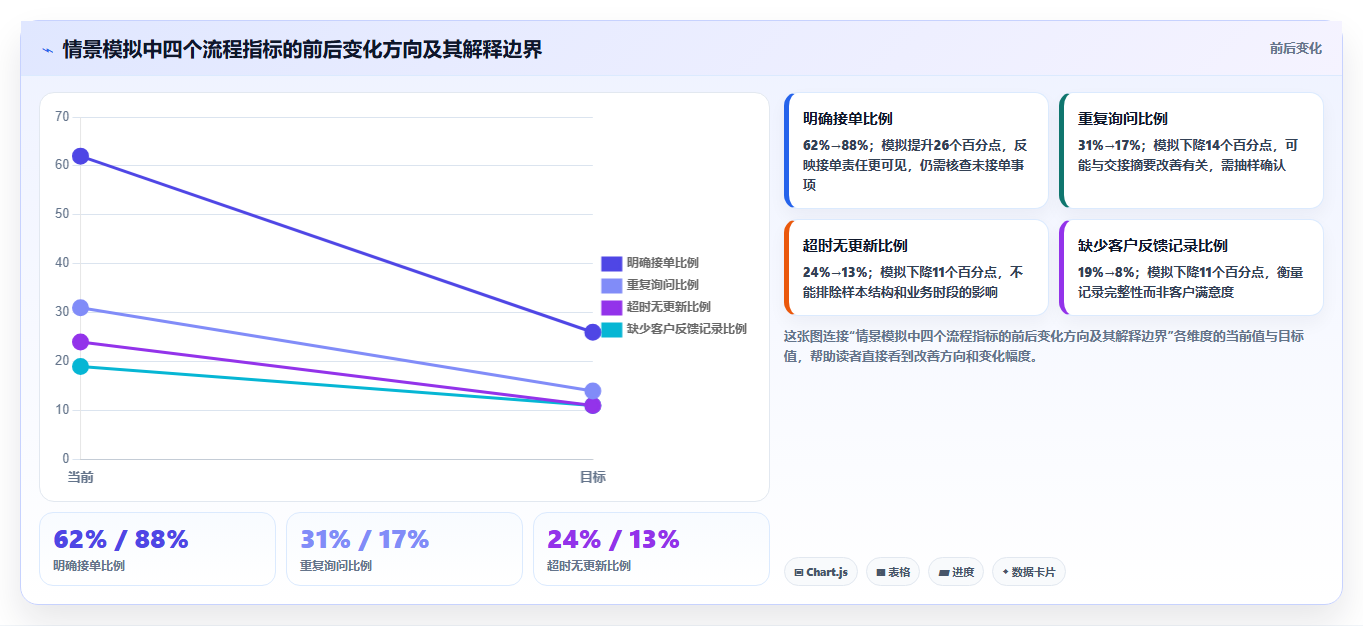
Task: Click legend text 超时无更新比例
Action: 668,307
